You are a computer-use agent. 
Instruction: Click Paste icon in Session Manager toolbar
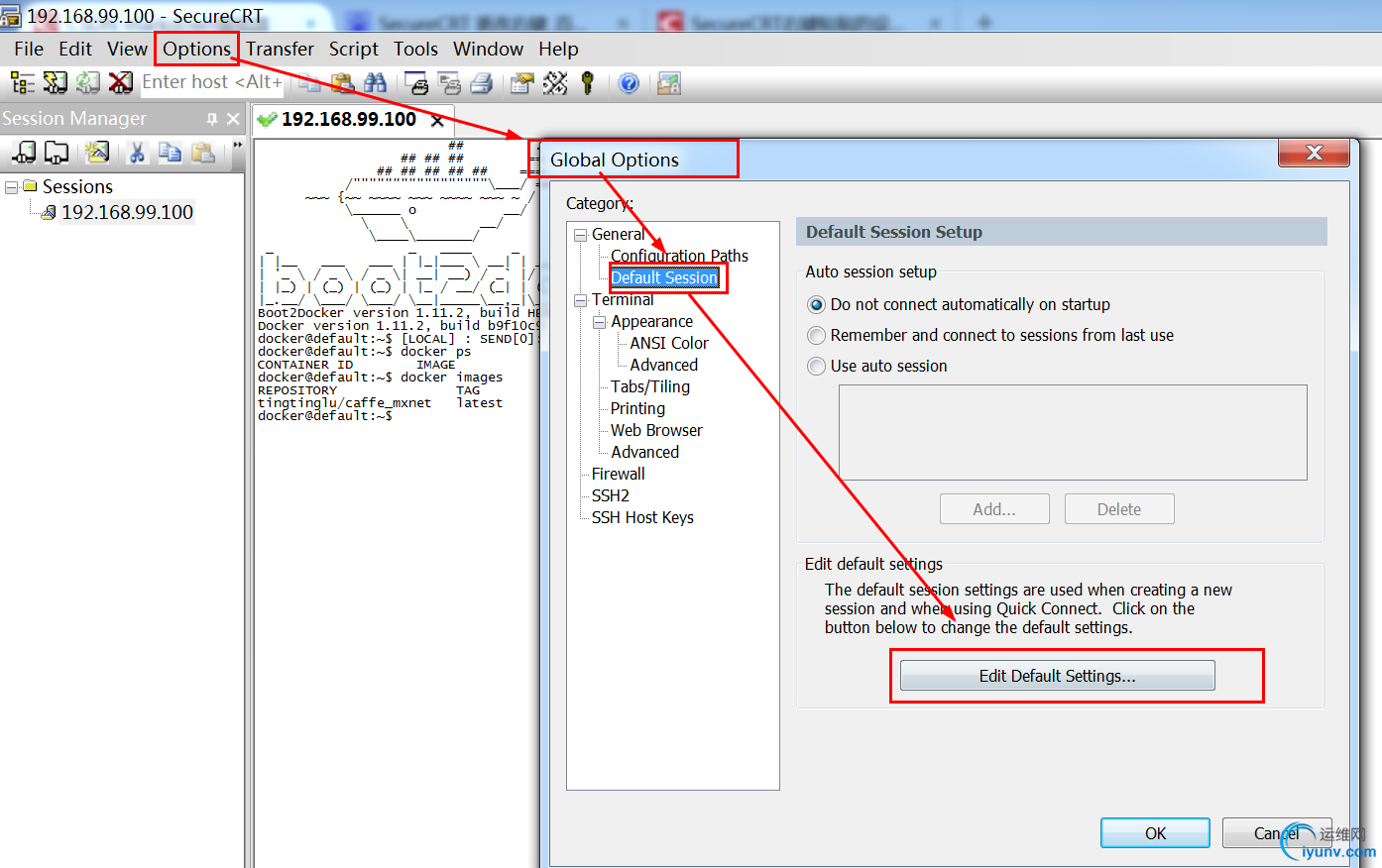[203, 152]
